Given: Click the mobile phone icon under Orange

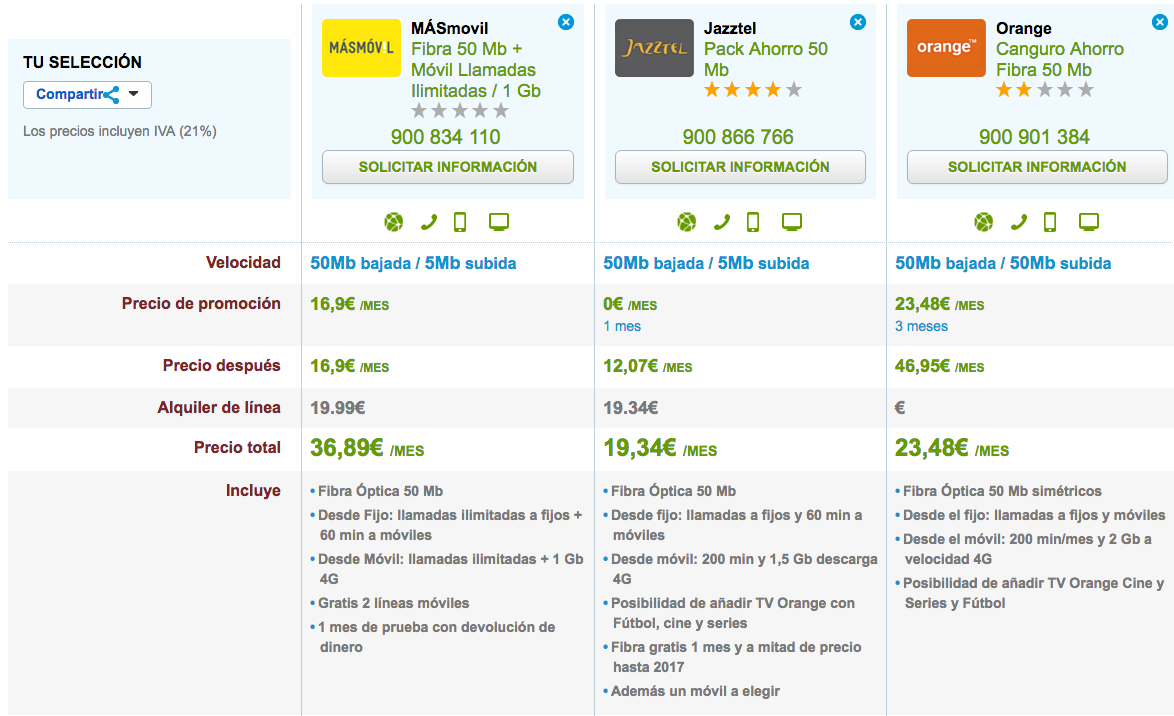Looking at the screenshot, I should [1050, 222].
